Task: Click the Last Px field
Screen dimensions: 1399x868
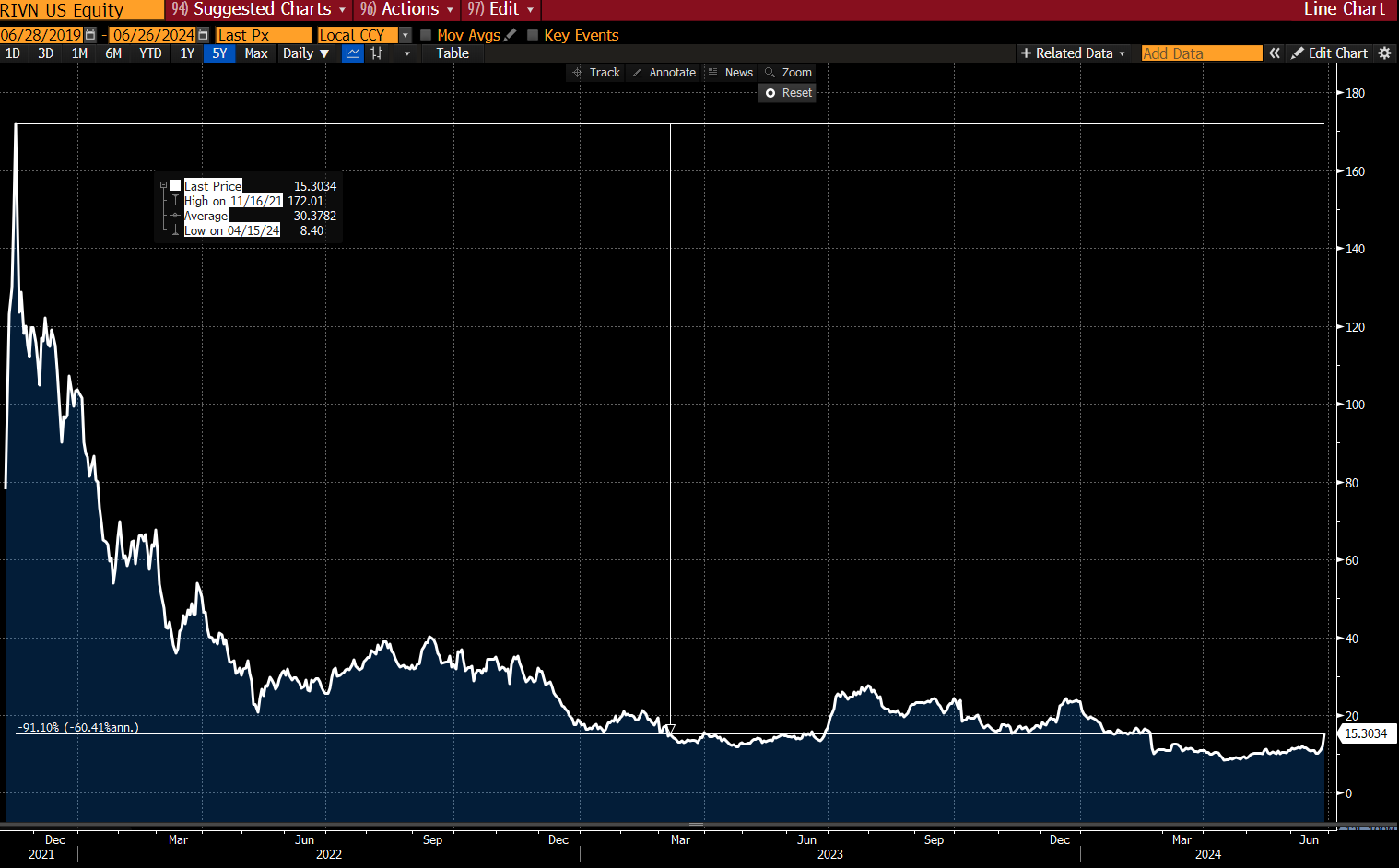Action: [264, 35]
